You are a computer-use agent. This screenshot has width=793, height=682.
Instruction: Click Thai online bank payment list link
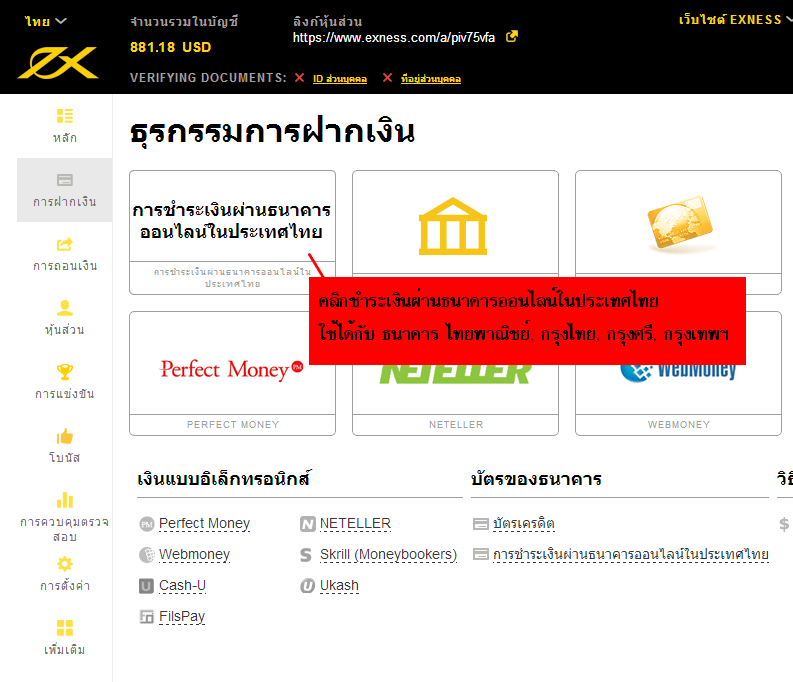[631, 555]
